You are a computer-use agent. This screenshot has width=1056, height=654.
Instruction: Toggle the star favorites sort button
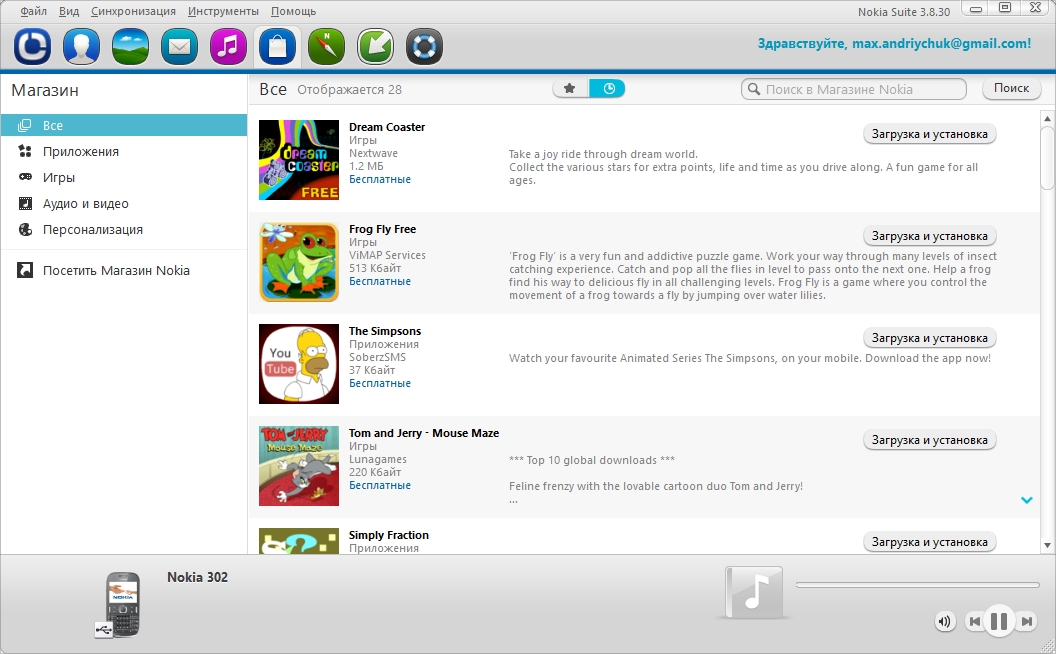click(x=570, y=88)
